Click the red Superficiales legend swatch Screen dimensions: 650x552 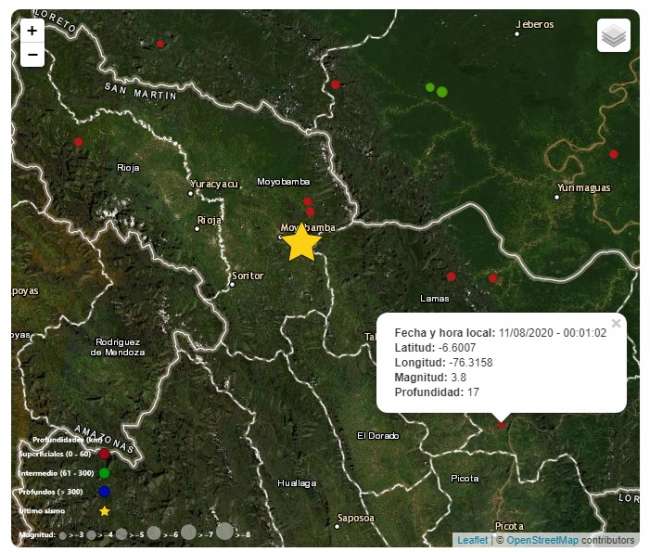(105, 454)
